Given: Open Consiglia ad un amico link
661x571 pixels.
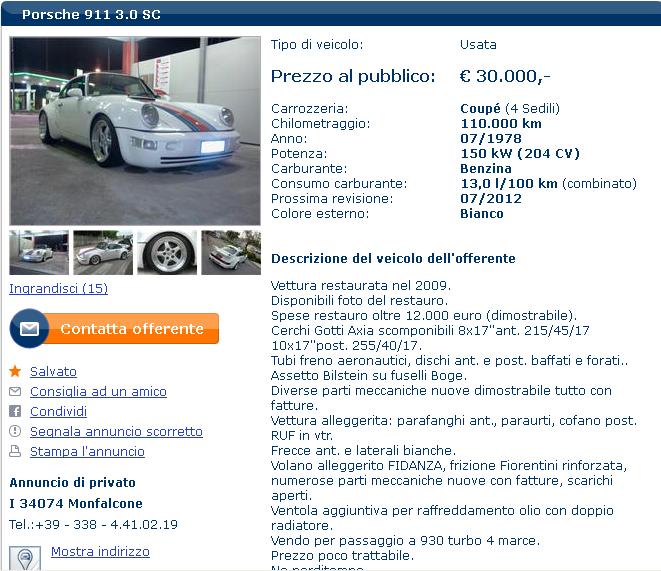Looking at the screenshot, I should (98, 391).
